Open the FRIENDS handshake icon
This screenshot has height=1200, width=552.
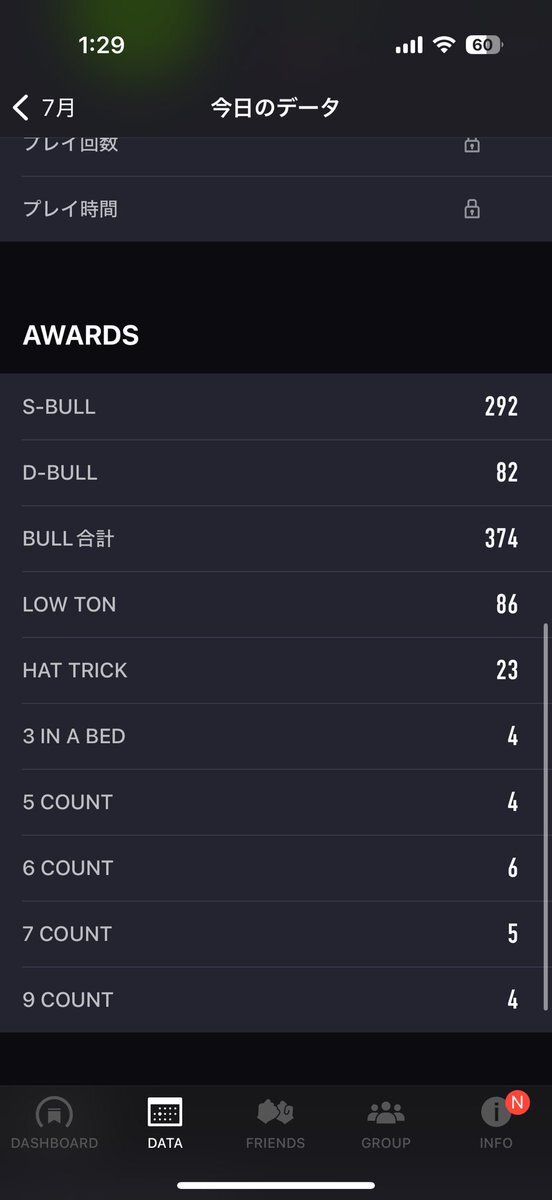275,1112
